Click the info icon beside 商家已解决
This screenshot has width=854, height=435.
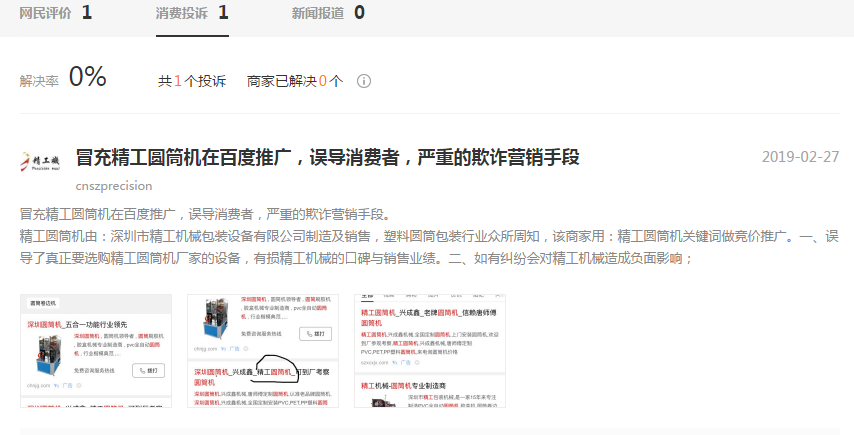[x=364, y=81]
